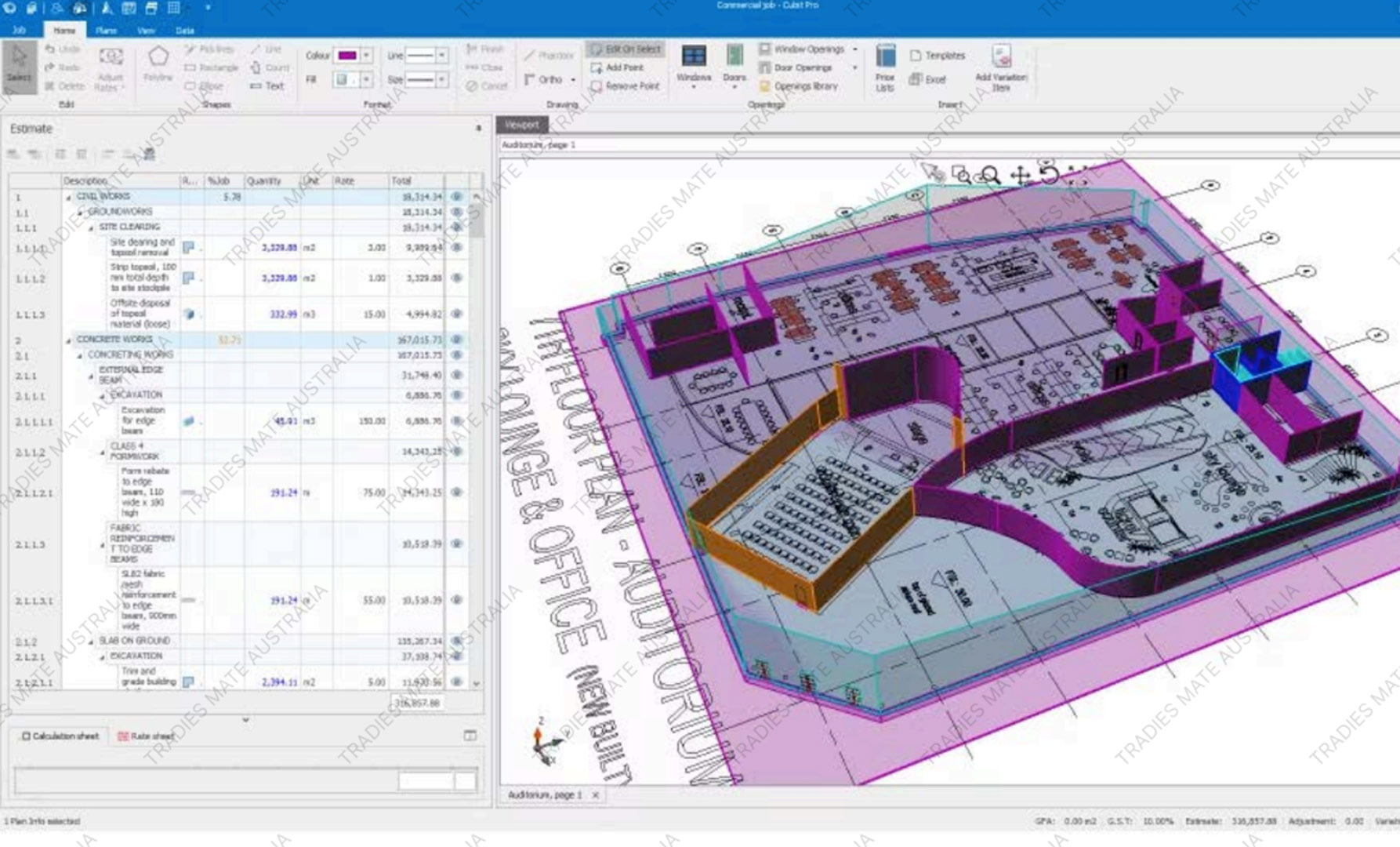Click the zoom magnifier in viewport toolbar
The width and height of the screenshot is (1400, 847).
(x=991, y=175)
